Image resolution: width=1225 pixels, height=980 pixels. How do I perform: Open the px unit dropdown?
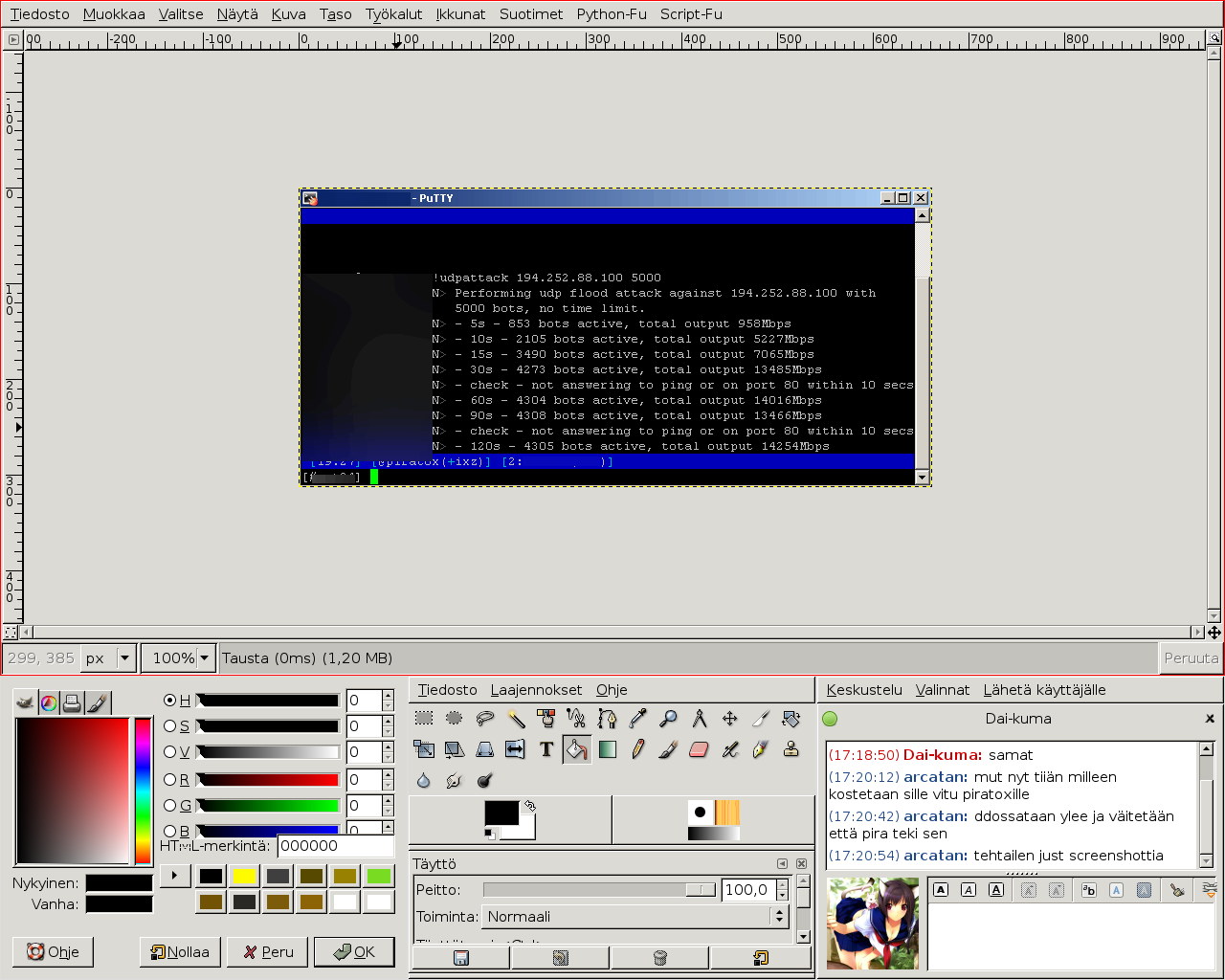(123, 658)
